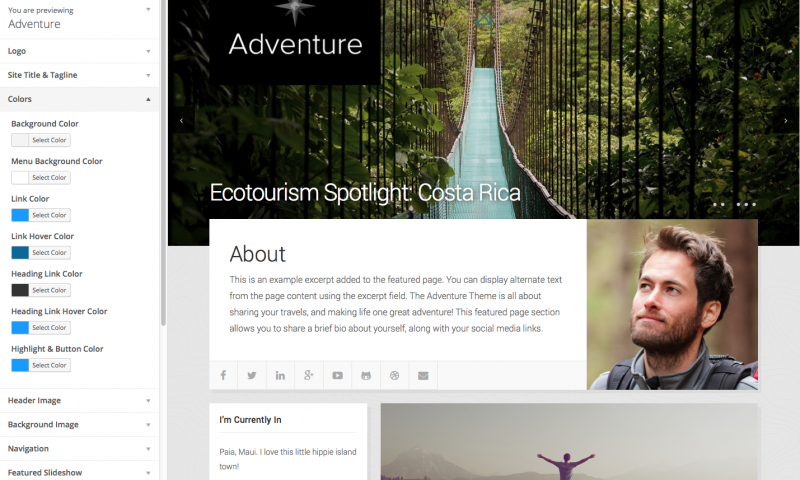Pick the Link Color blue swatch

20,215
